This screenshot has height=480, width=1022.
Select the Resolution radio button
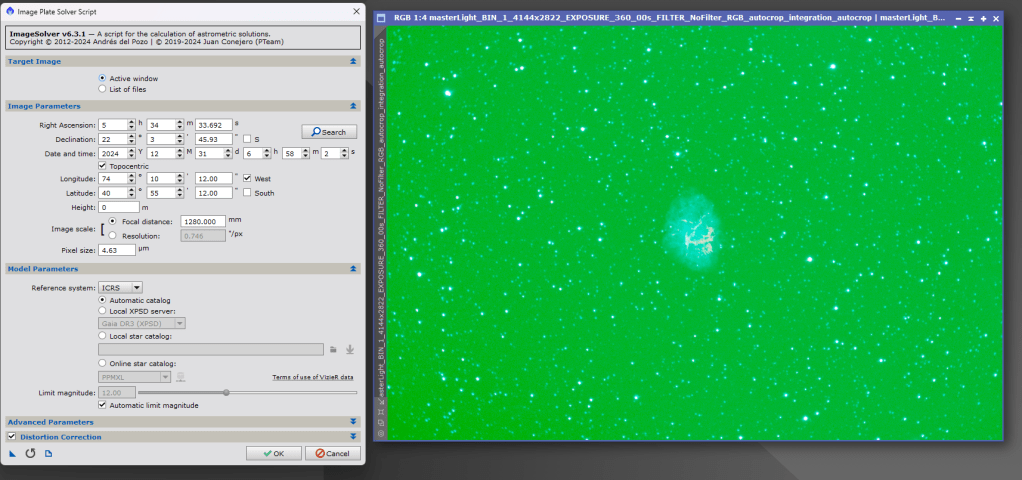[112, 235]
